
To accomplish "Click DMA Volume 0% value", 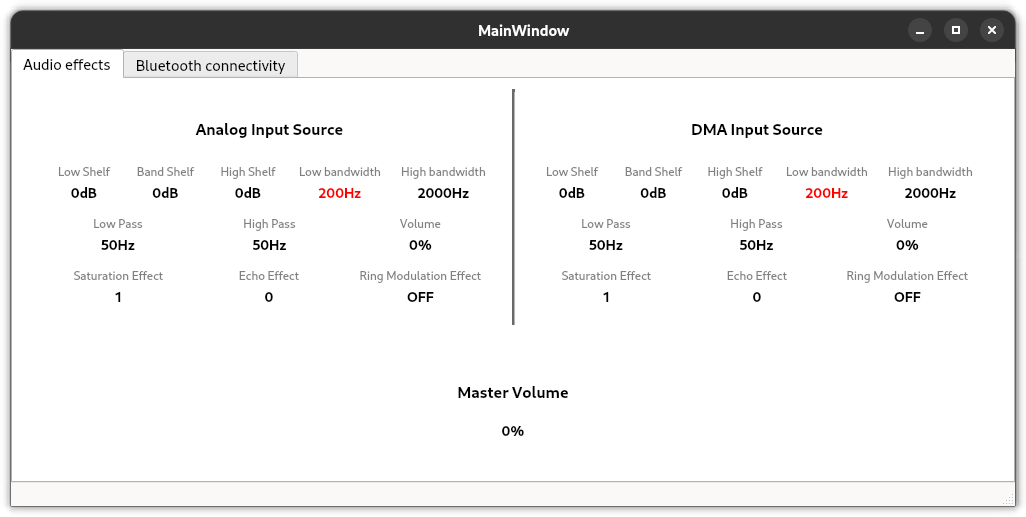I will pos(907,245).
